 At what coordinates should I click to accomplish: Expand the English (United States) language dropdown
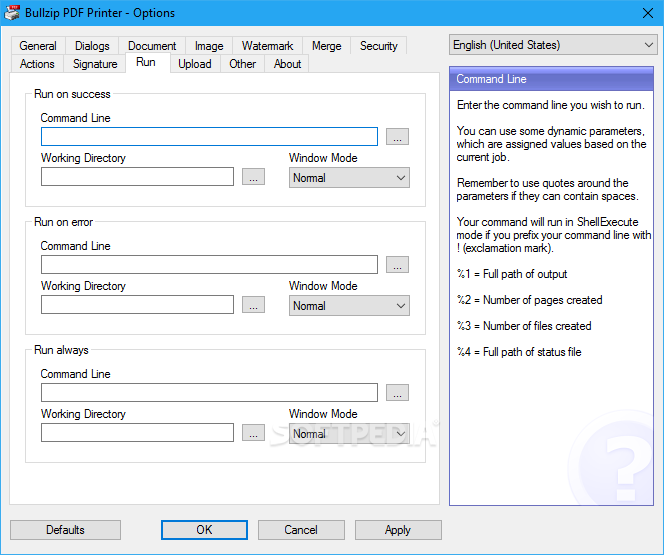(x=553, y=45)
